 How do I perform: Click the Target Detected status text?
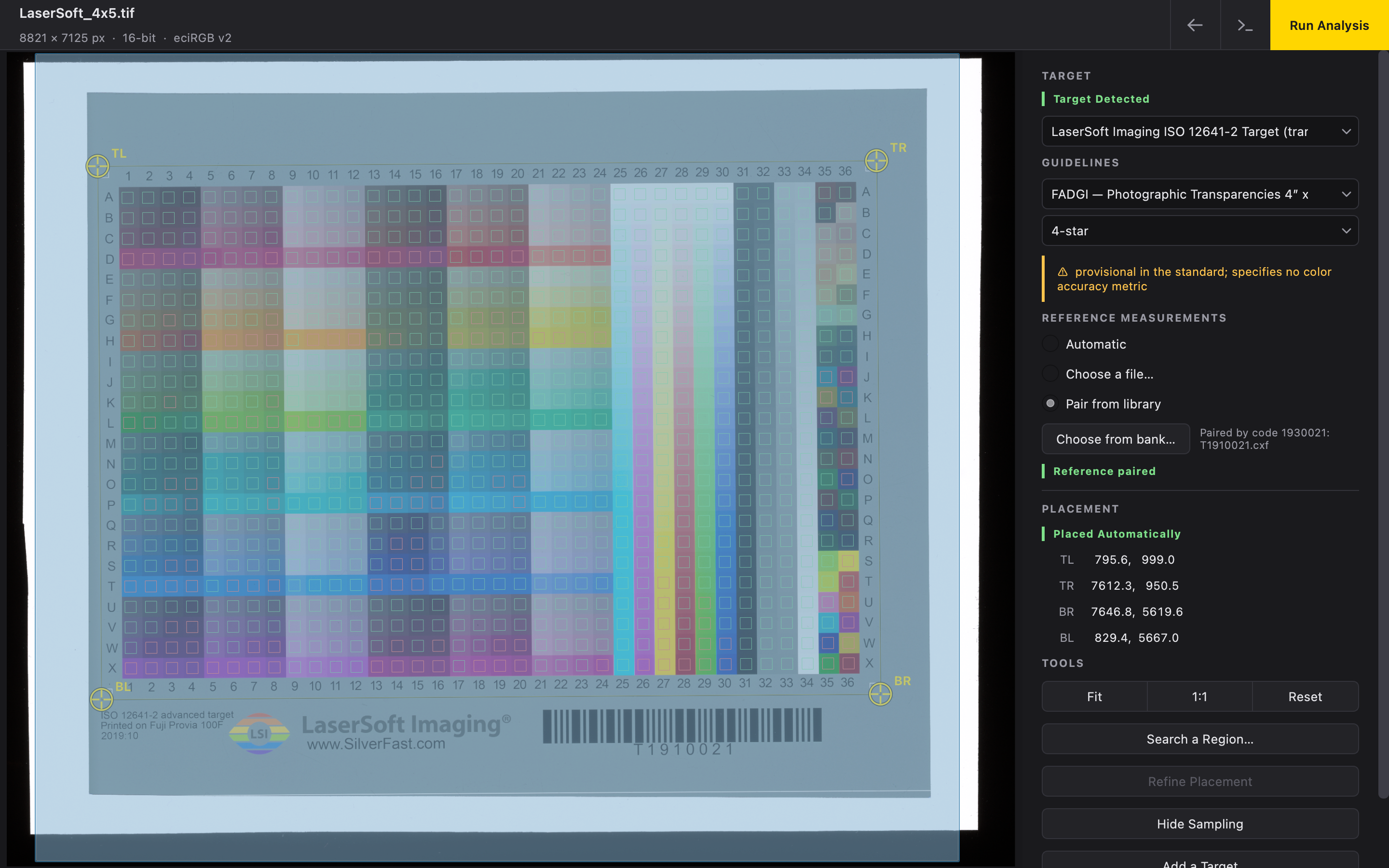[1101, 99]
